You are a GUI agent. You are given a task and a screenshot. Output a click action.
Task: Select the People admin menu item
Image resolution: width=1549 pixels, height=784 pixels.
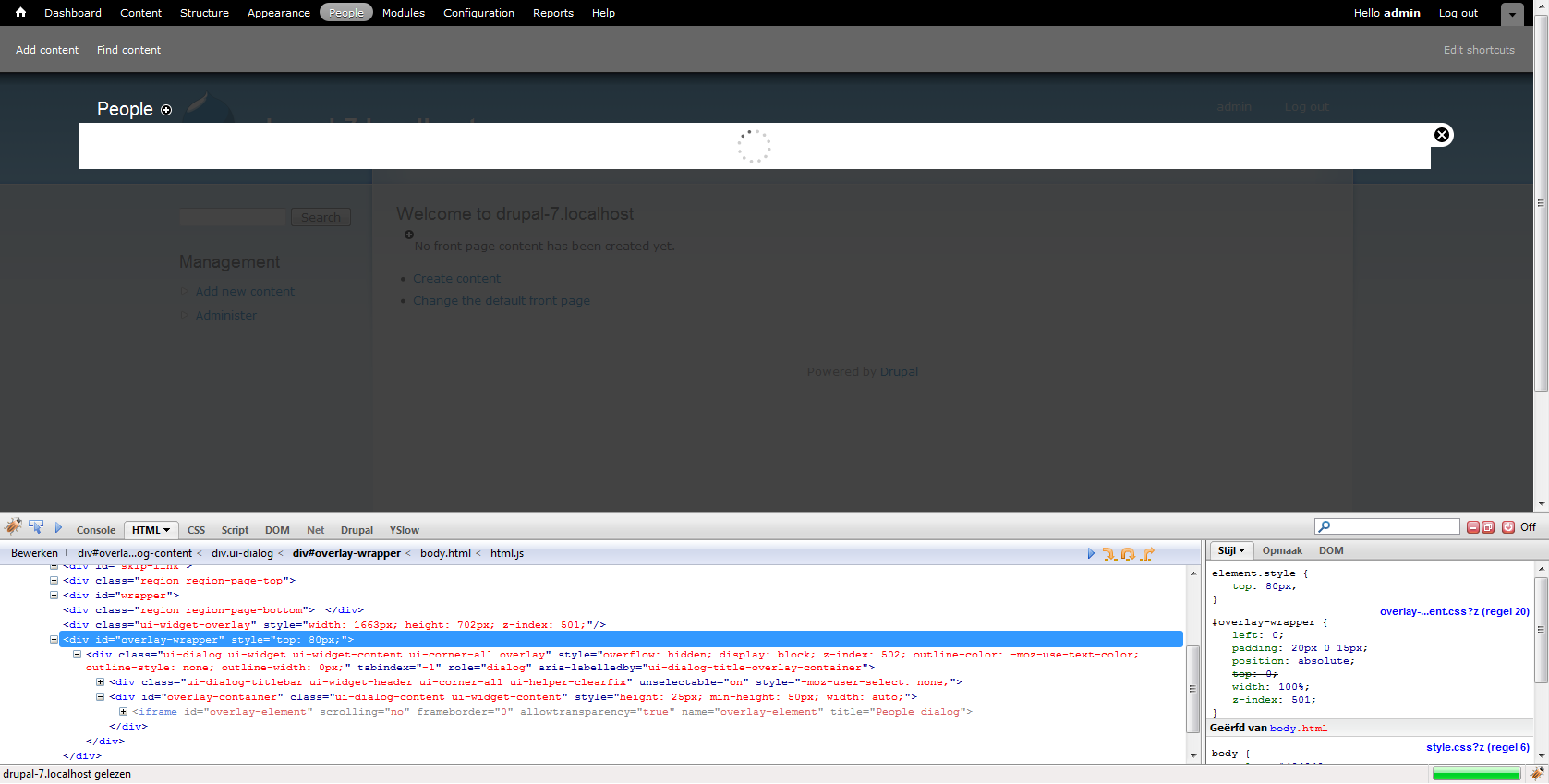pos(346,13)
